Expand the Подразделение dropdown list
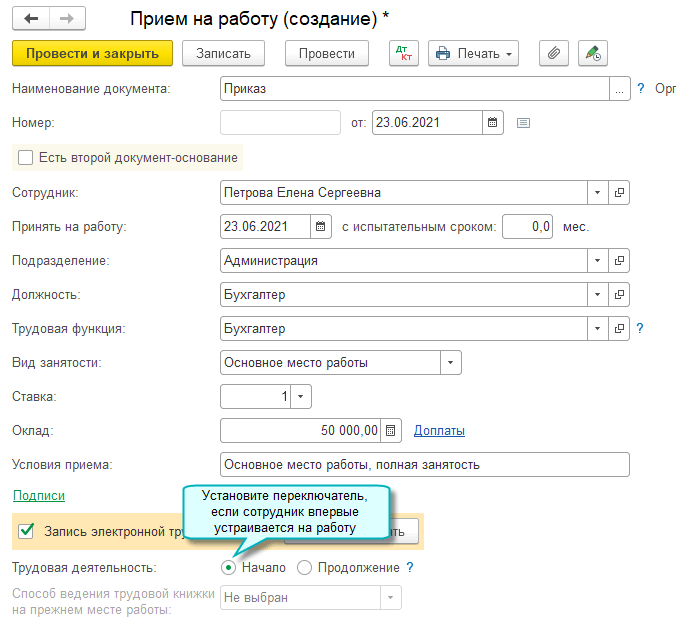 598,260
